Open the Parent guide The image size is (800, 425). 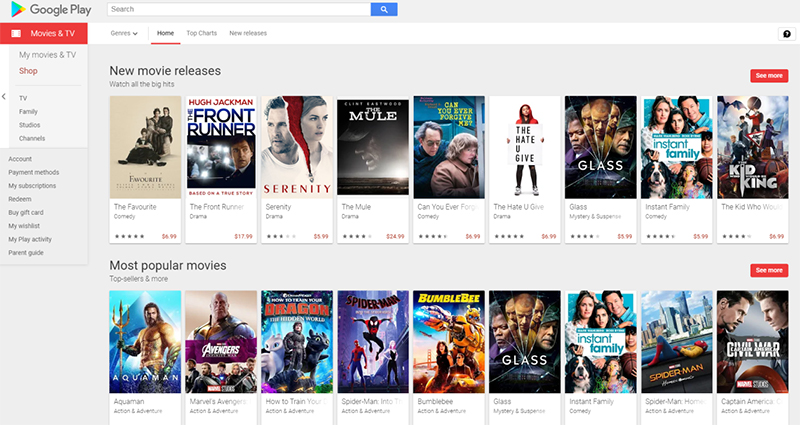tap(26, 253)
